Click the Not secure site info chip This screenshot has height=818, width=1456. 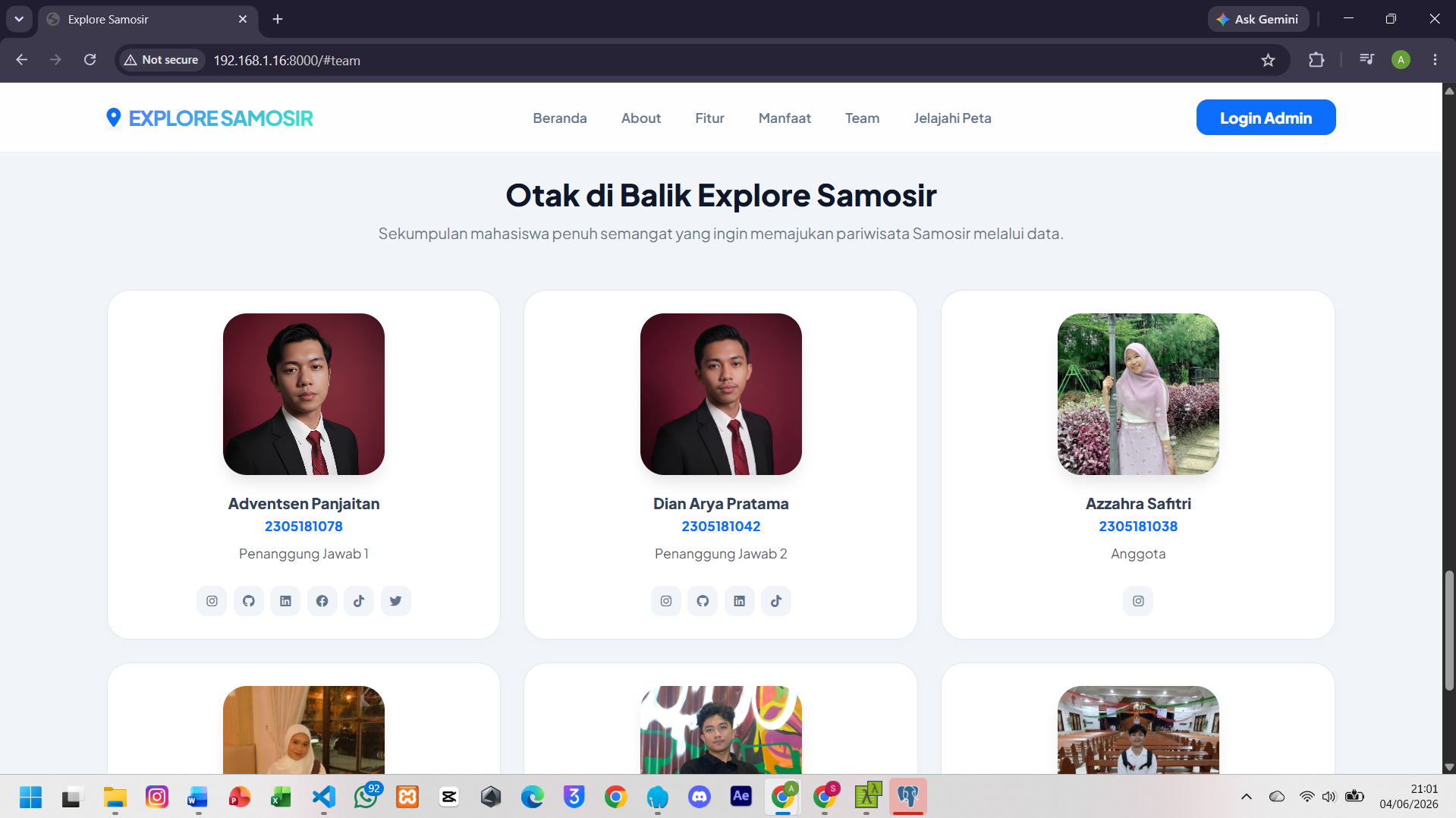[x=162, y=60]
